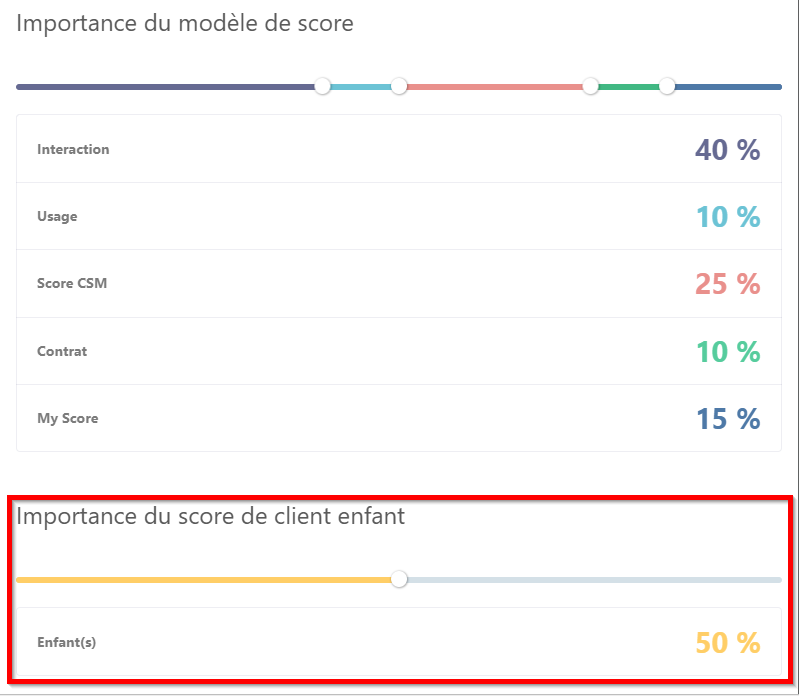Select the Score CSM row label
This screenshot has width=799, height=696.
tap(72, 284)
